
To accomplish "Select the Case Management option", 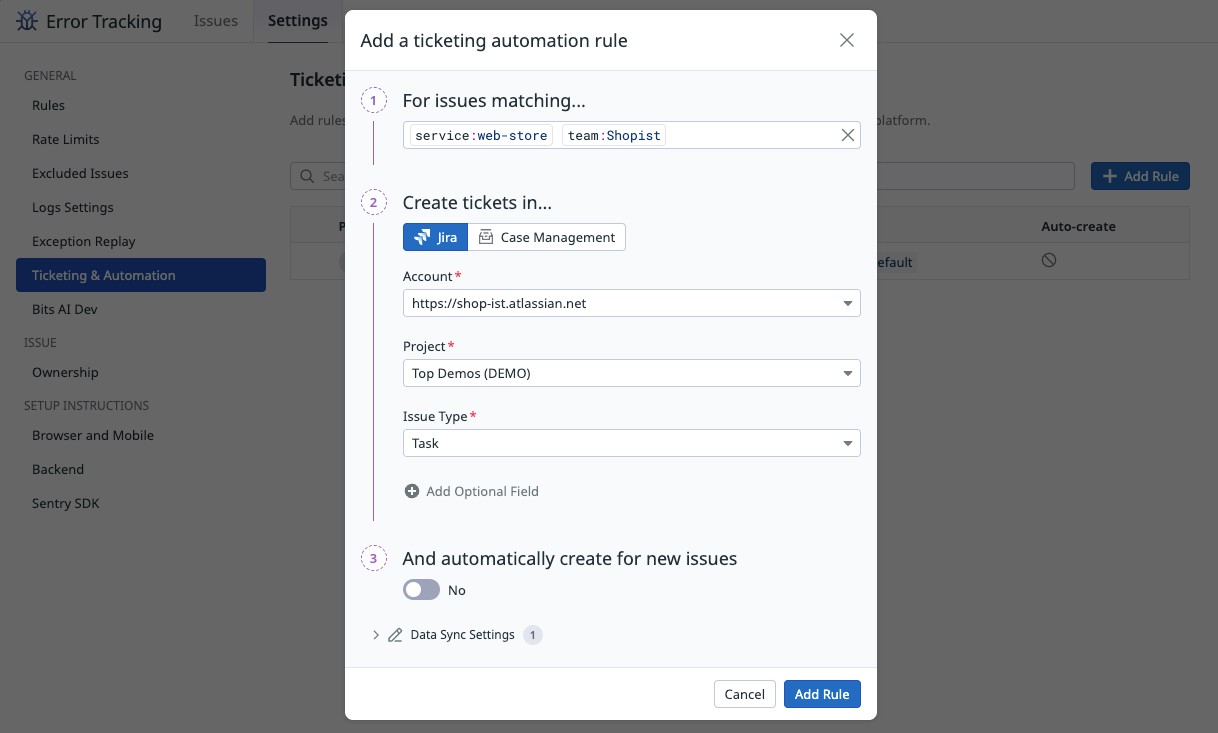I will pos(546,237).
